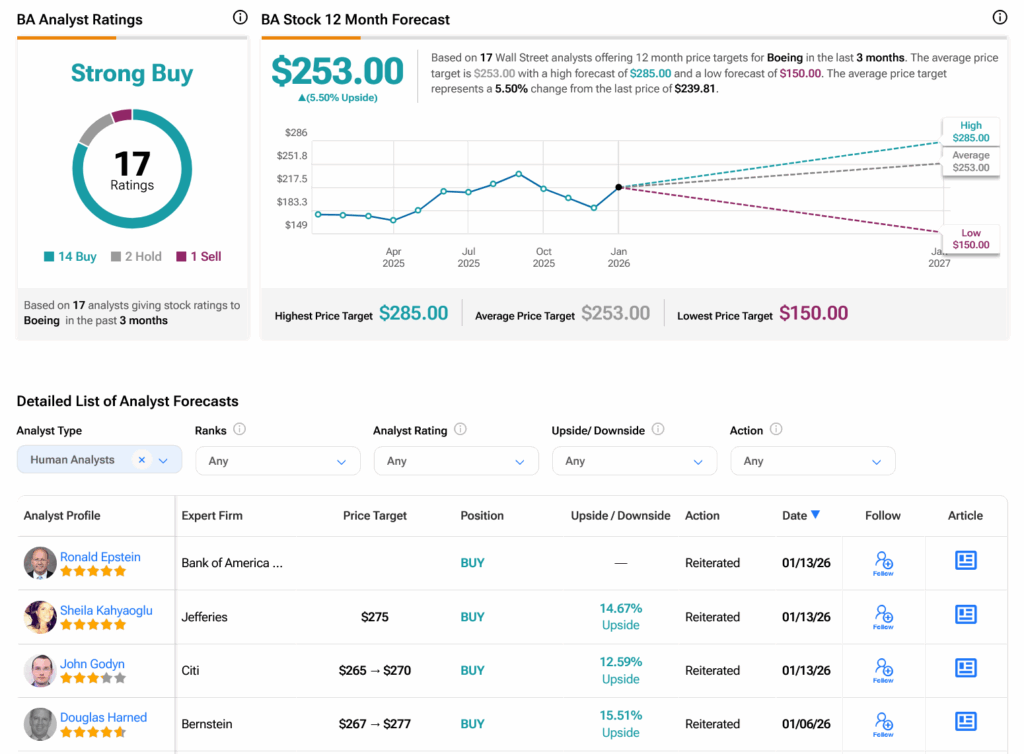Open article icon for Douglas Harned
This screenshot has height=754, width=1024.
point(965,721)
